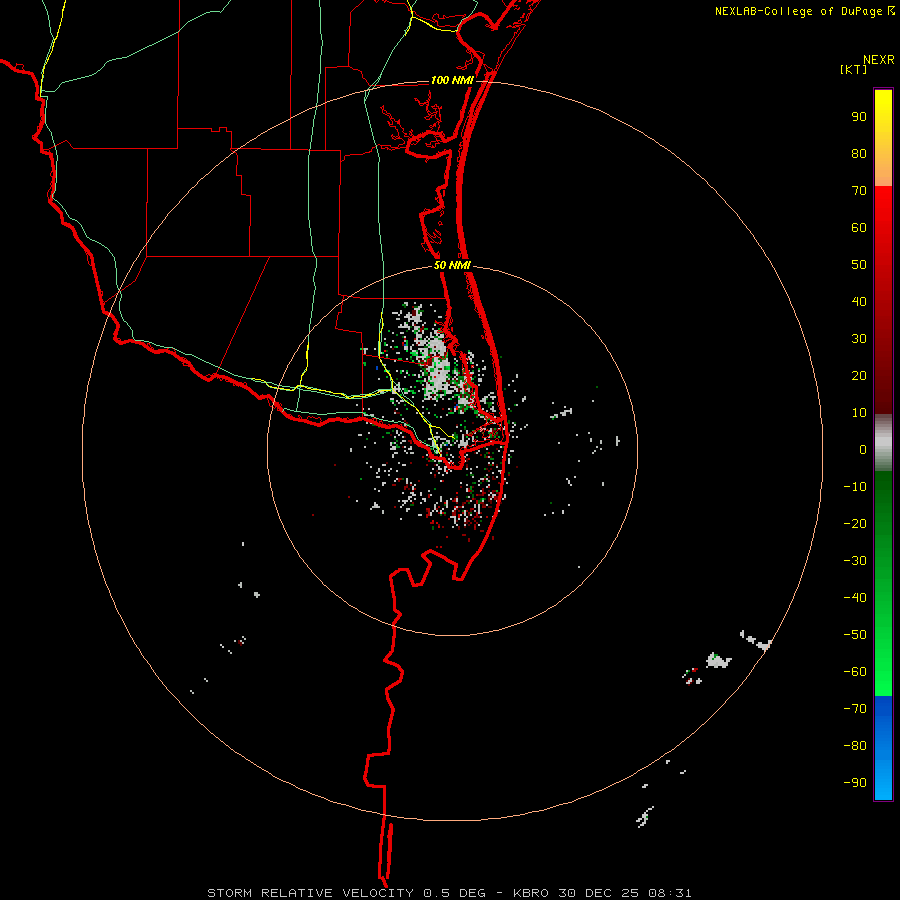
Task: Click the -30 scale label
Action: (x=855, y=561)
